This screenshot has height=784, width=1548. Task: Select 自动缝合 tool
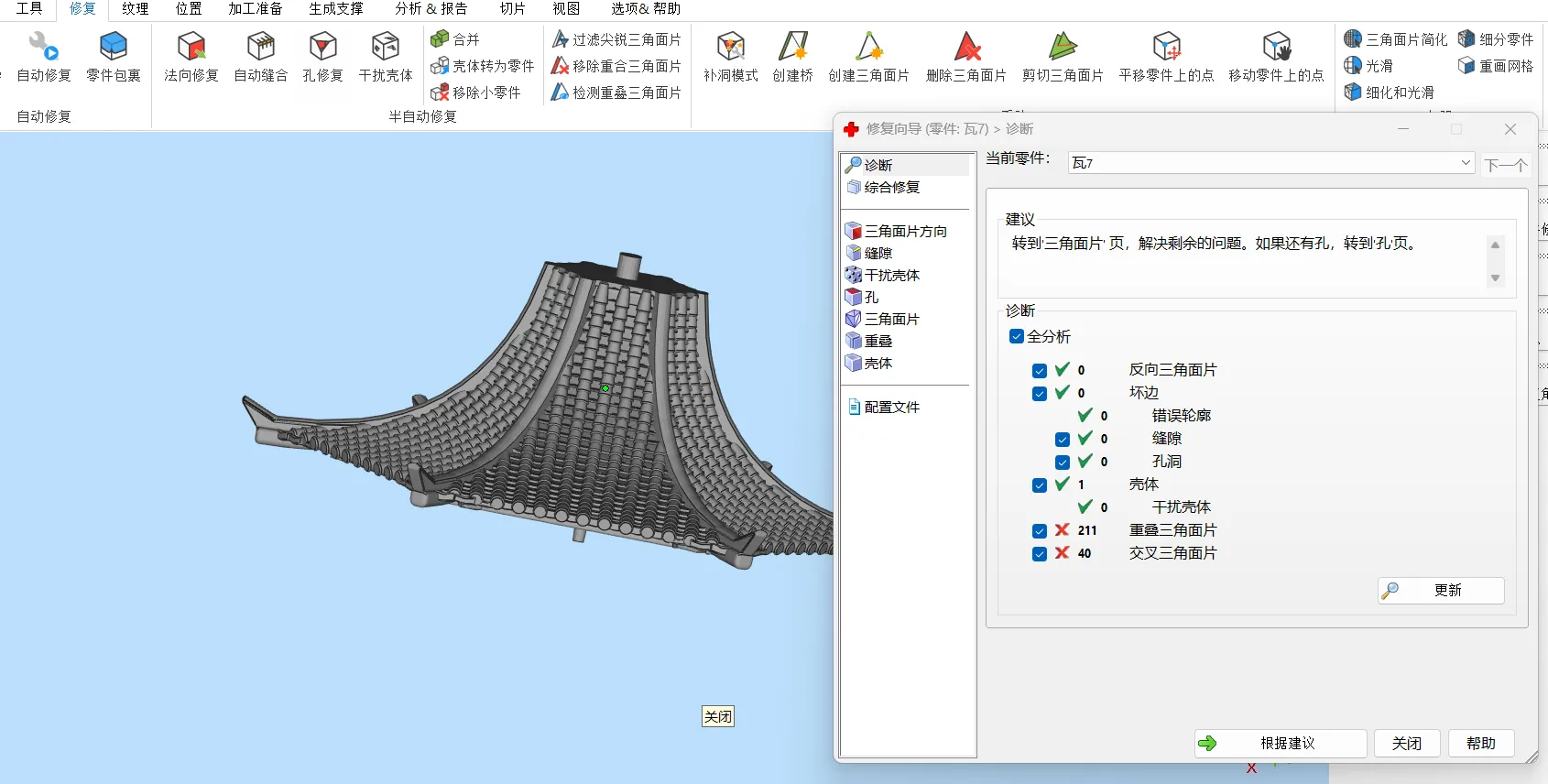coord(261,57)
